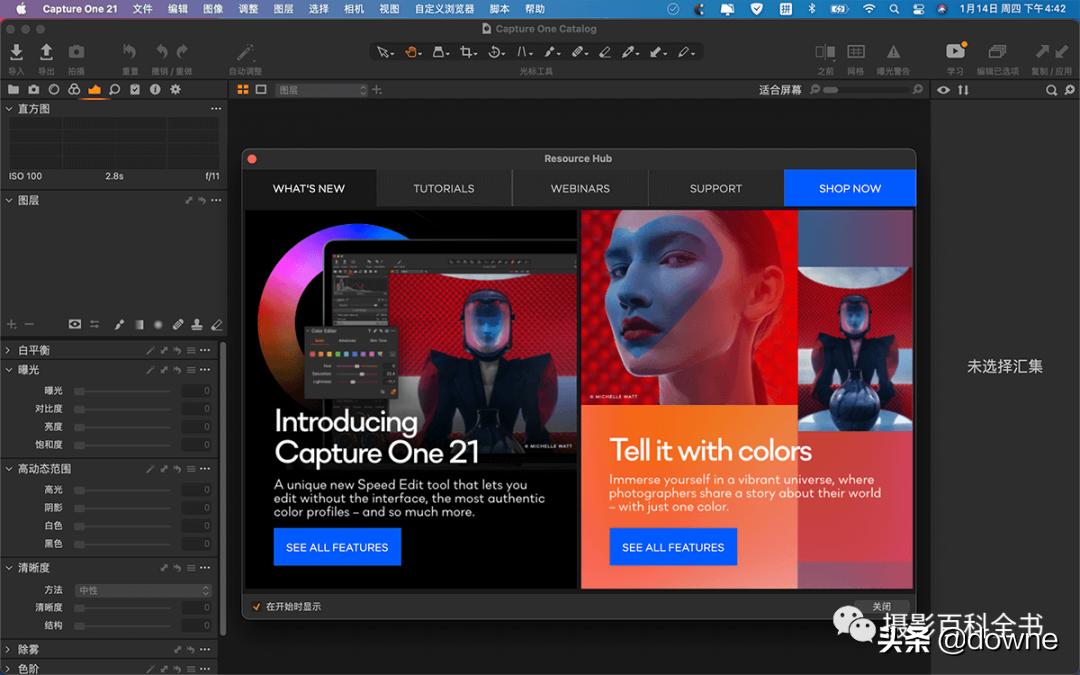
Task: Select the orange Pan hand tool
Action: click(411, 52)
